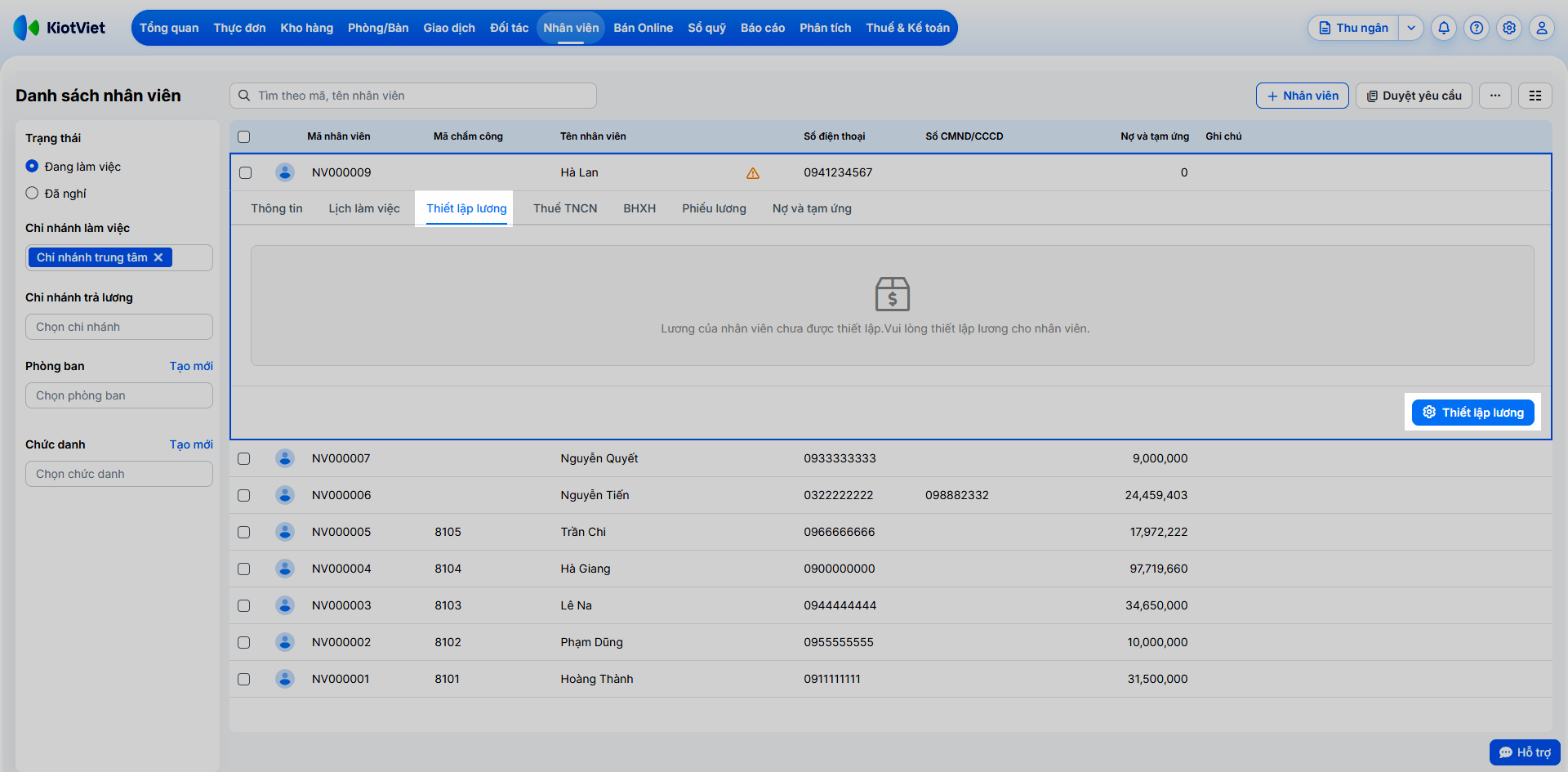1568x772 pixels.
Task: Switch to the Thông tin tab
Action: pyautogui.click(x=277, y=208)
